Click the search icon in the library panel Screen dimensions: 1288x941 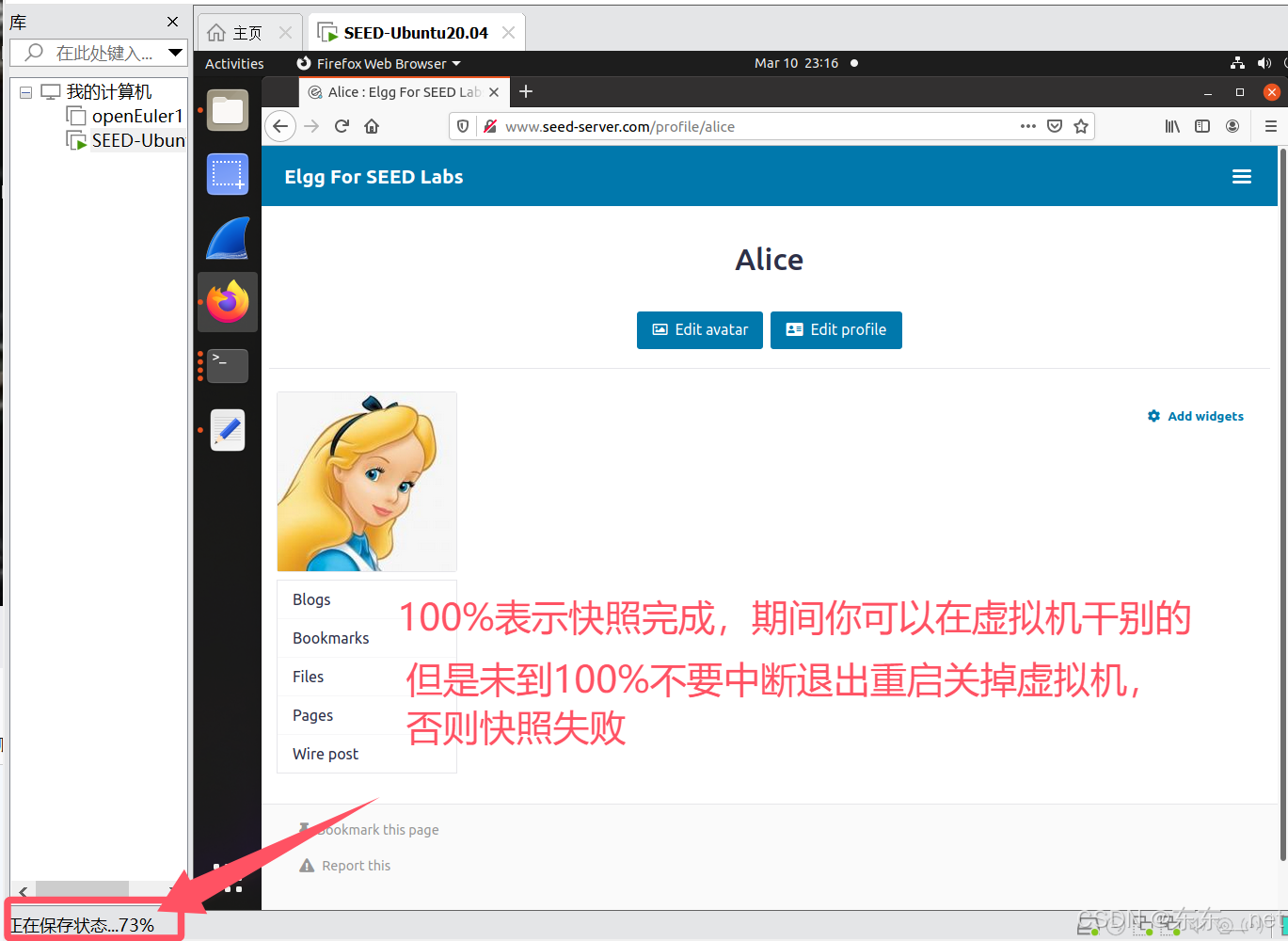34,53
